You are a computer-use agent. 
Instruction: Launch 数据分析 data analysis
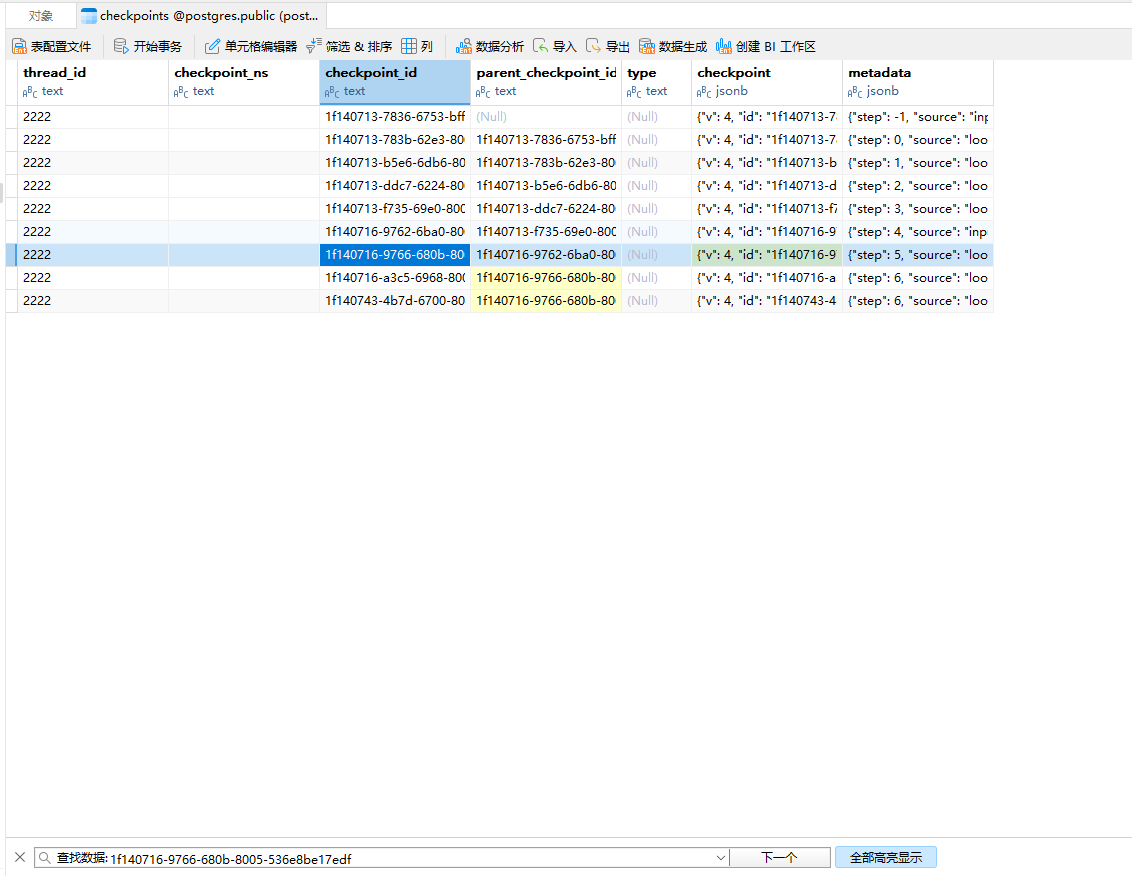[489, 47]
